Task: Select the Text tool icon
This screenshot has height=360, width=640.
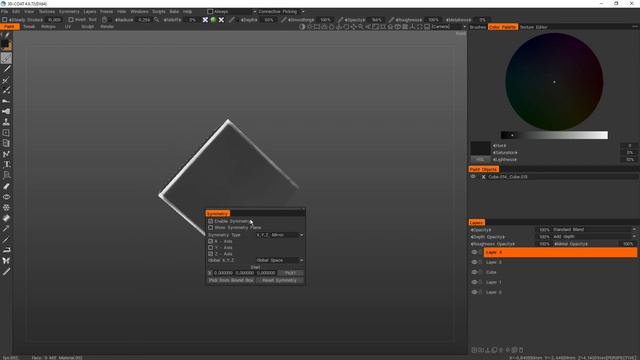Action: coord(6,164)
